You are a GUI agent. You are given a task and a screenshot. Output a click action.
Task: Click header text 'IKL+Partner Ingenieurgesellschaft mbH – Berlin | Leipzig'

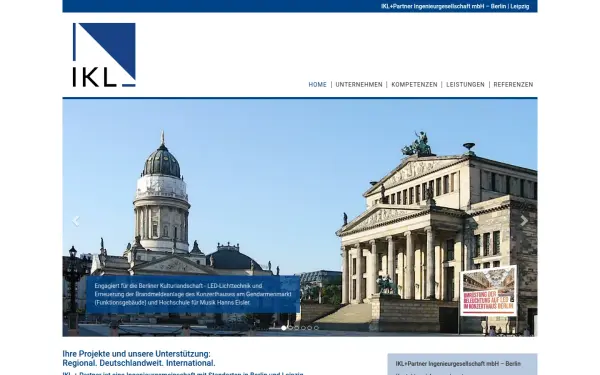click(x=455, y=6)
